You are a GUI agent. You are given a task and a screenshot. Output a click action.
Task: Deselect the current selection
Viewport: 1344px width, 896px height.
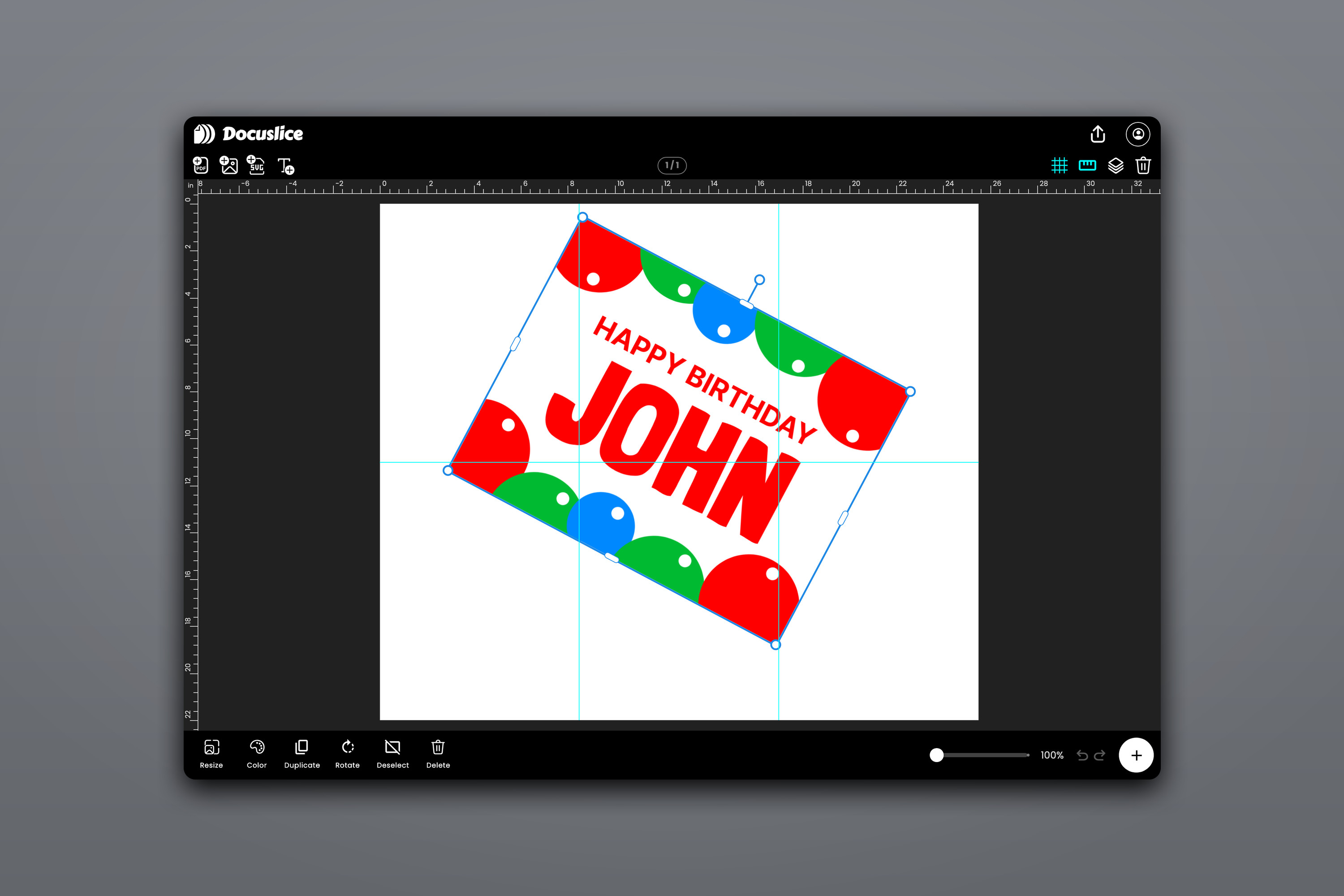[x=392, y=754]
